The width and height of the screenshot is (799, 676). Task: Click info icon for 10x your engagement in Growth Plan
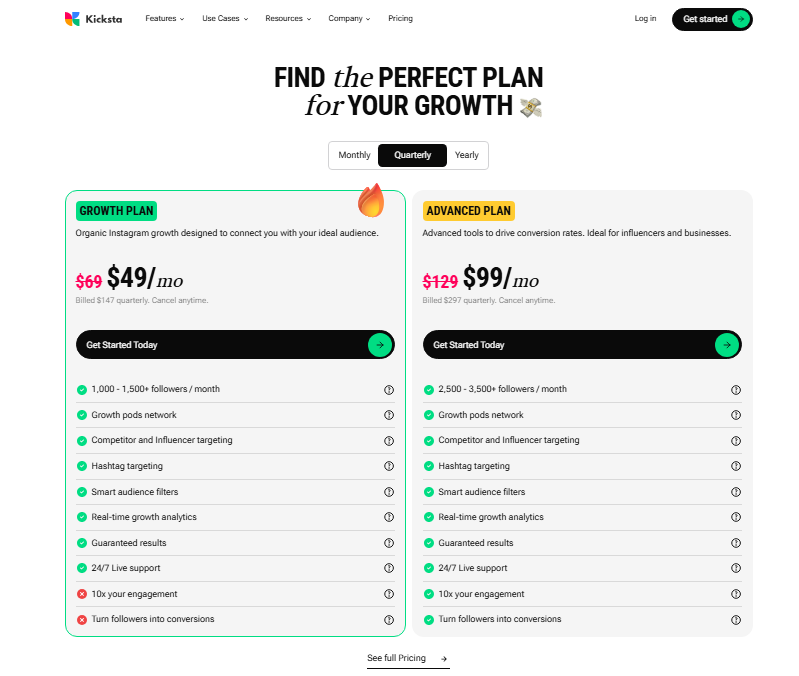click(x=389, y=594)
